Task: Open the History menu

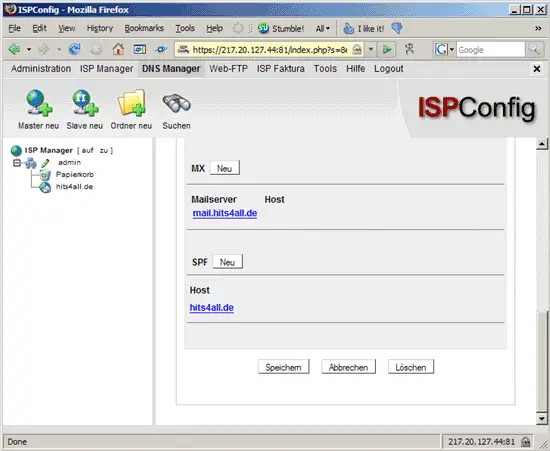Action: click(100, 28)
